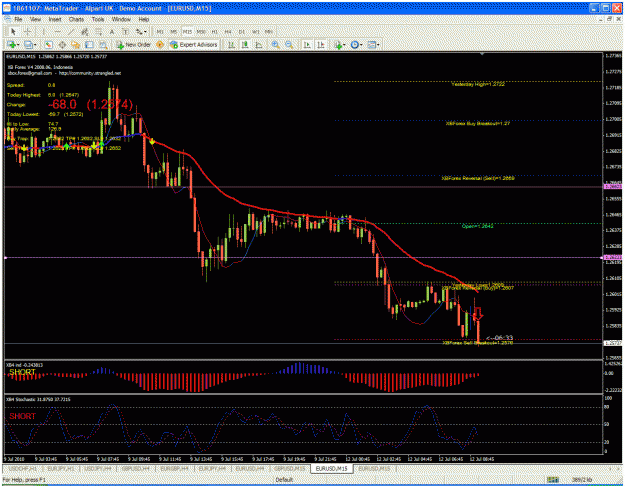Open the Help menu

pyautogui.click(x=143, y=19)
